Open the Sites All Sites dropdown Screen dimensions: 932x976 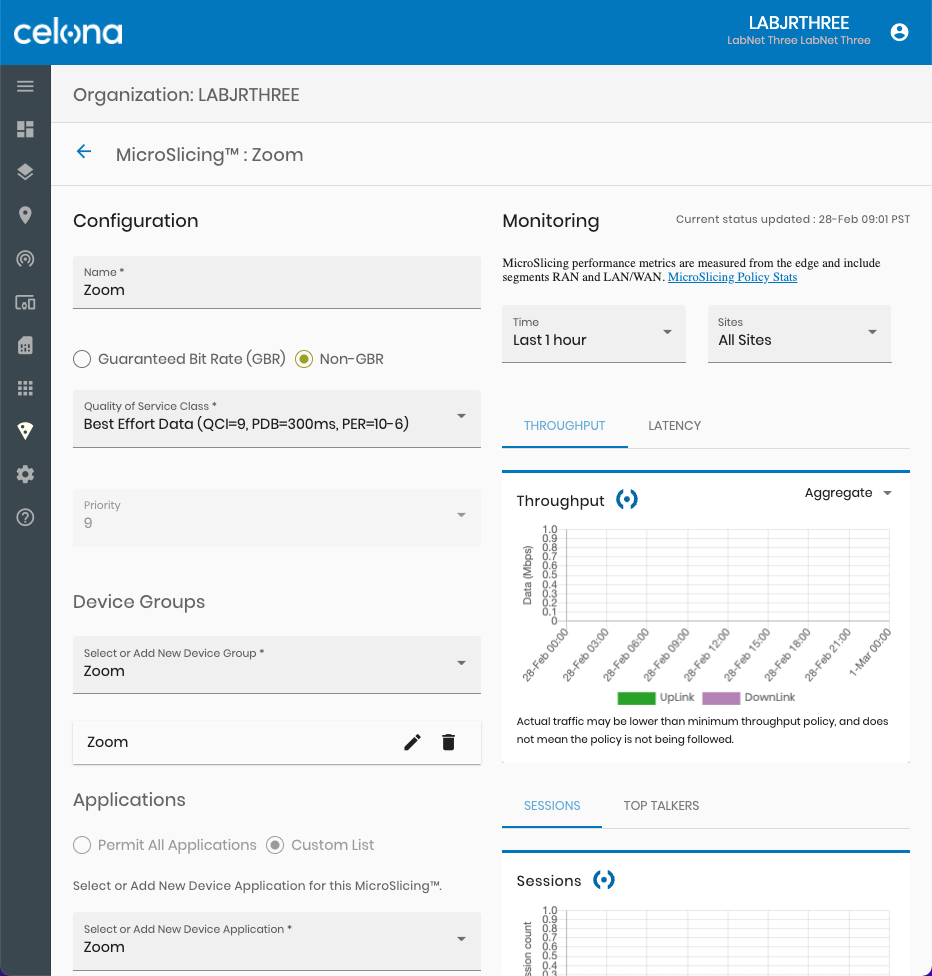point(799,334)
